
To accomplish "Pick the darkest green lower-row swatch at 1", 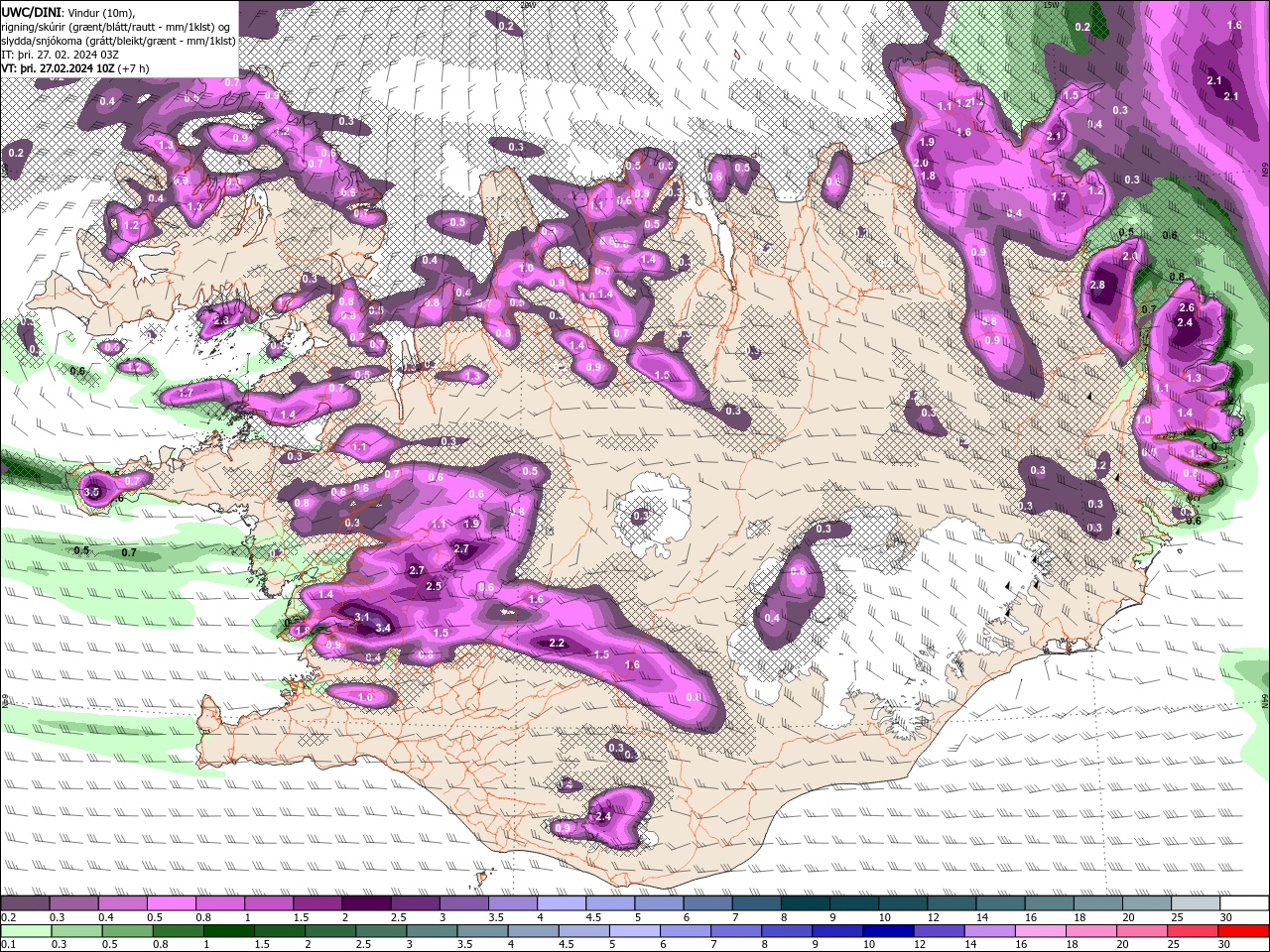I will (x=228, y=931).
